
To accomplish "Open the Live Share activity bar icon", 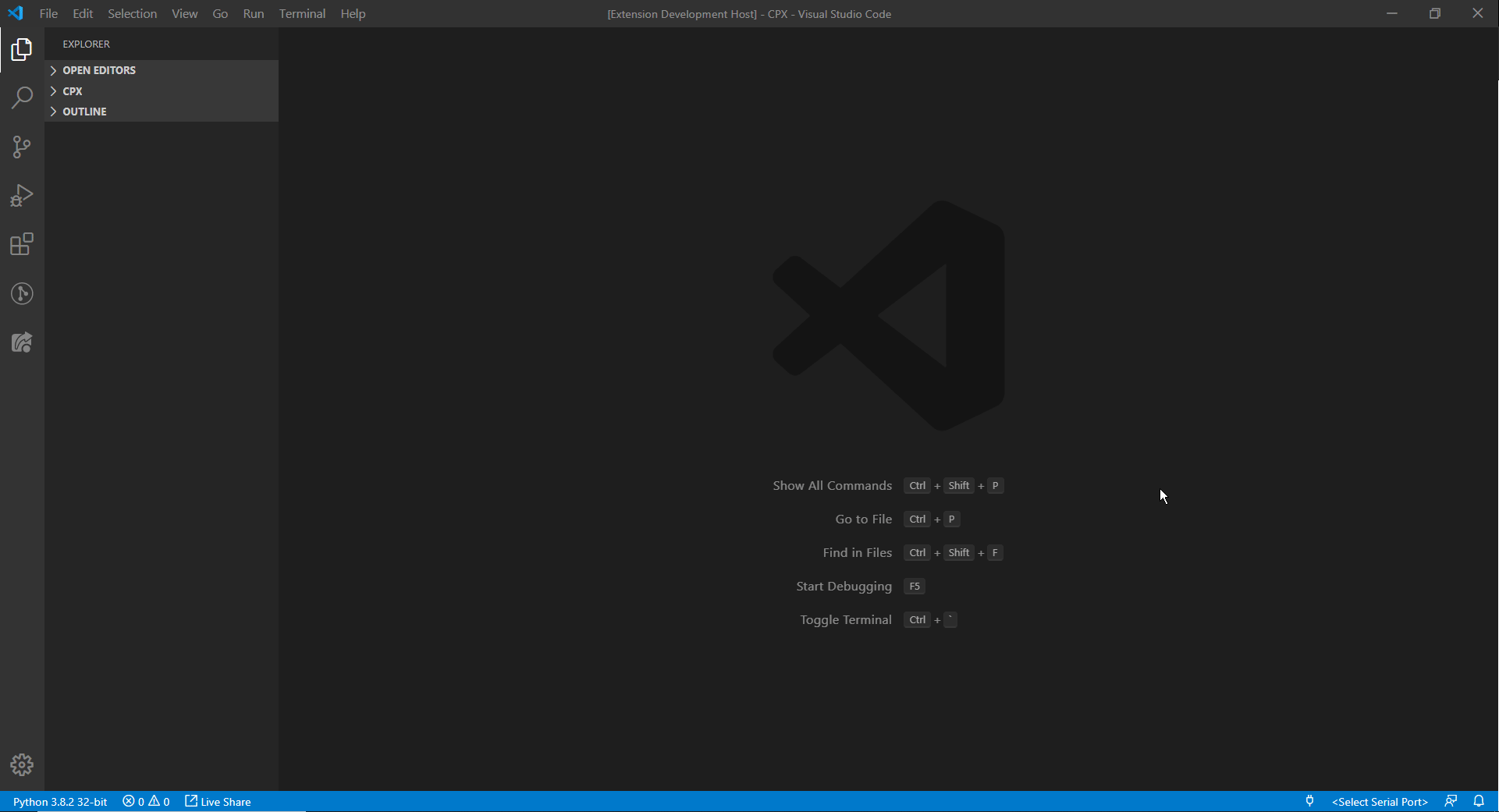I will tap(22, 342).
